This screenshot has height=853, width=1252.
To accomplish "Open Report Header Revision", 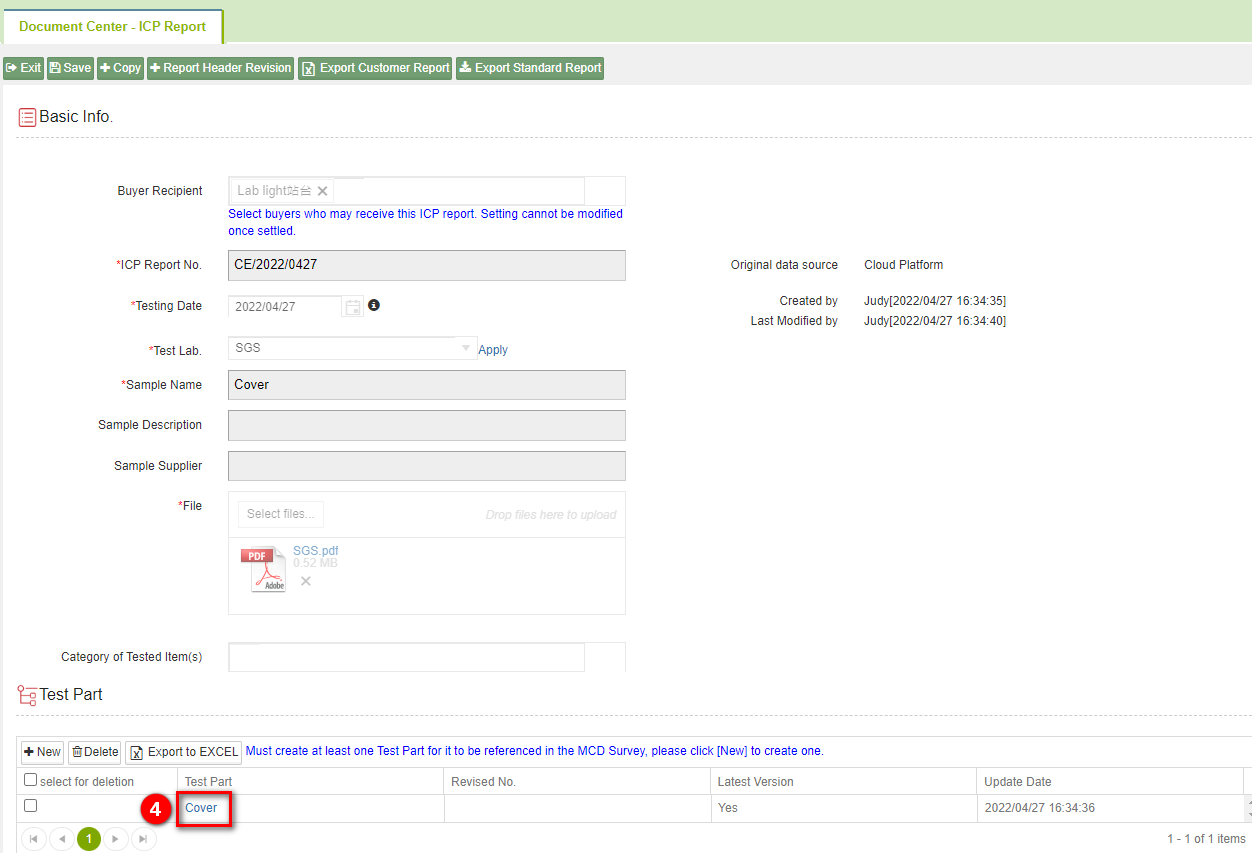I will click(220, 68).
